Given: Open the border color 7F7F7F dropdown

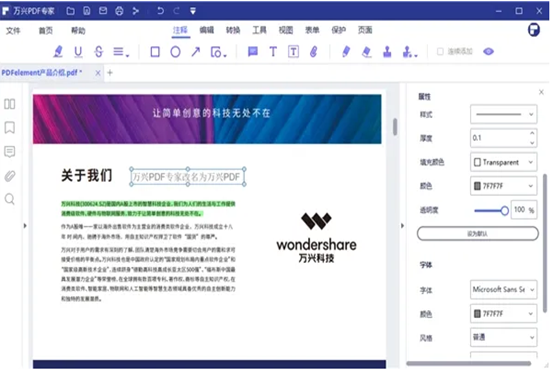Looking at the screenshot, I should click(x=503, y=186).
